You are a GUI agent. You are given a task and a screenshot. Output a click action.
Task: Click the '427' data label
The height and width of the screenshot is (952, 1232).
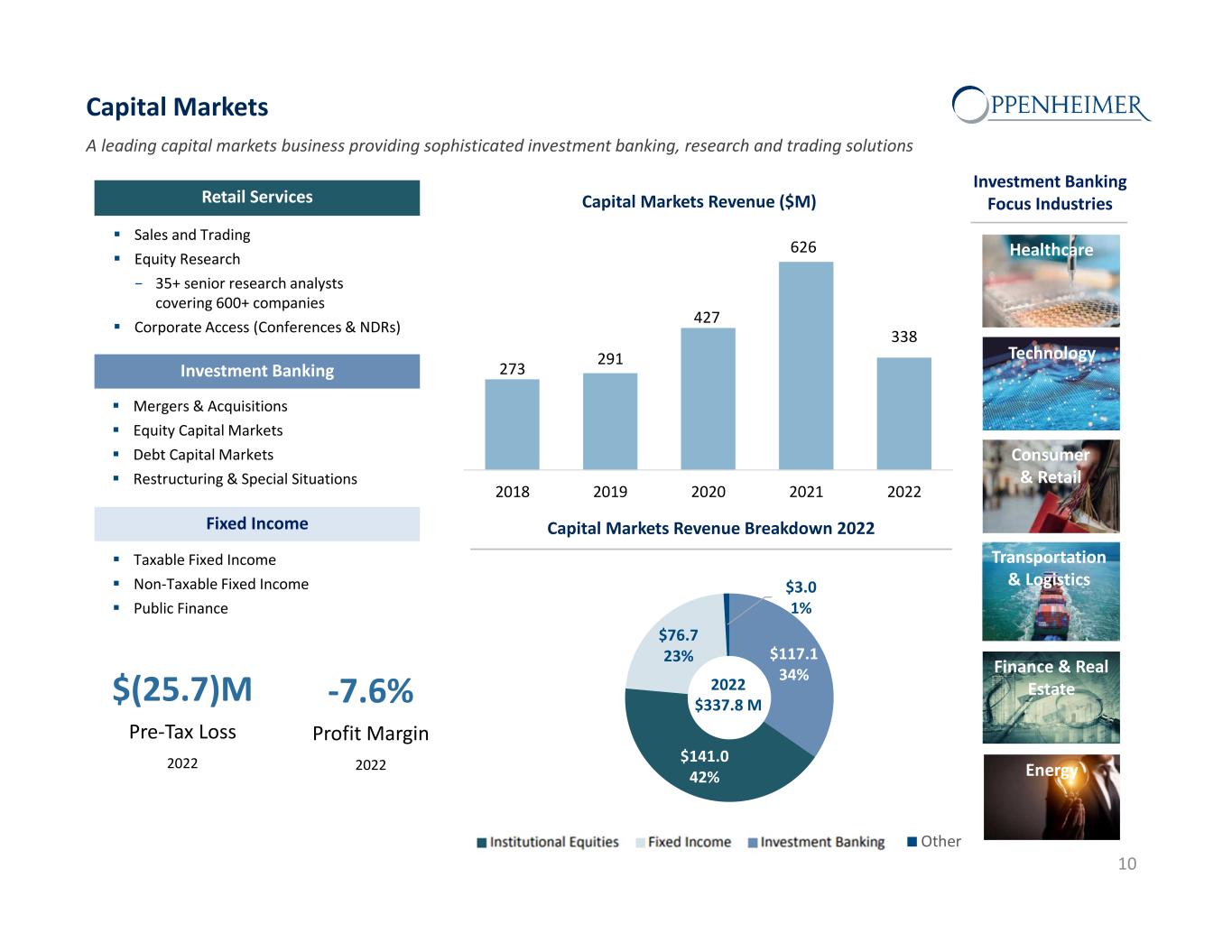coord(707,318)
